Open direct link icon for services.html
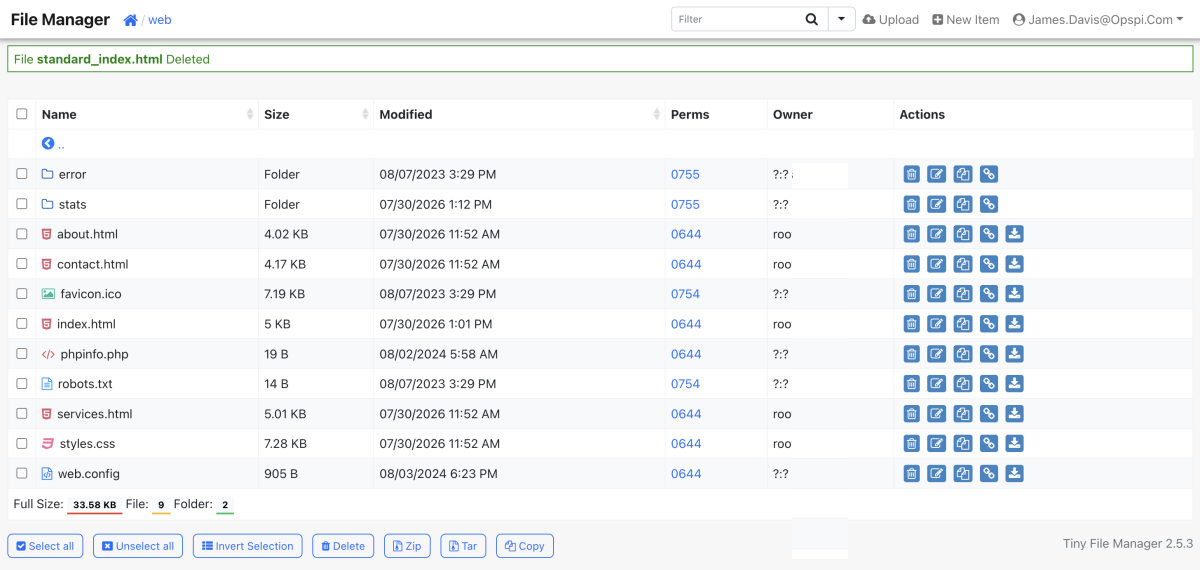Image resolution: width=1200 pixels, height=570 pixels. (988, 414)
